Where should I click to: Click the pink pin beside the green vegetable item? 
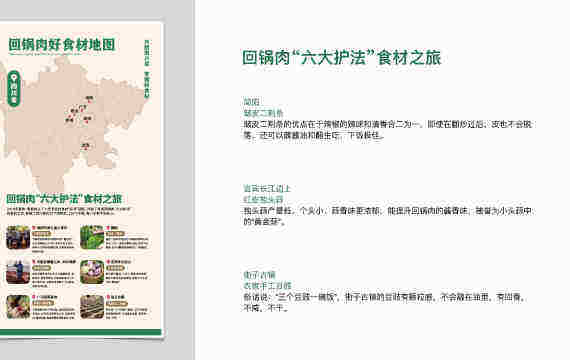[x=108, y=228]
